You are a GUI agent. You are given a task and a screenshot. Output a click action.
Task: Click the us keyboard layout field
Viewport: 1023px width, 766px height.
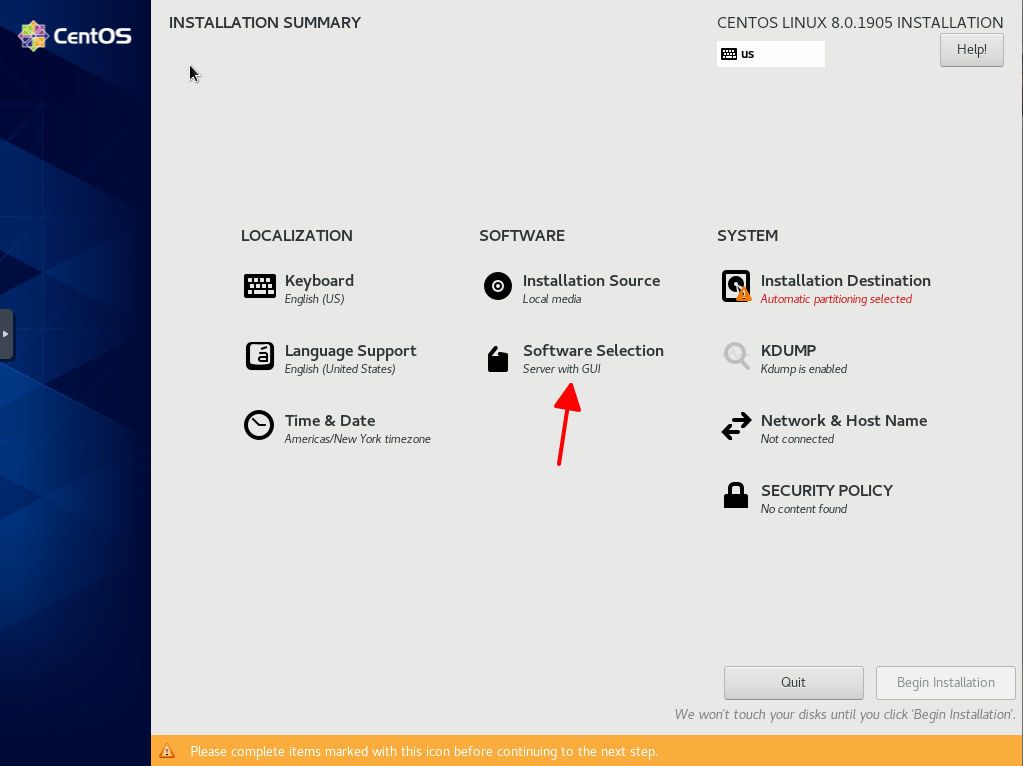pos(771,54)
